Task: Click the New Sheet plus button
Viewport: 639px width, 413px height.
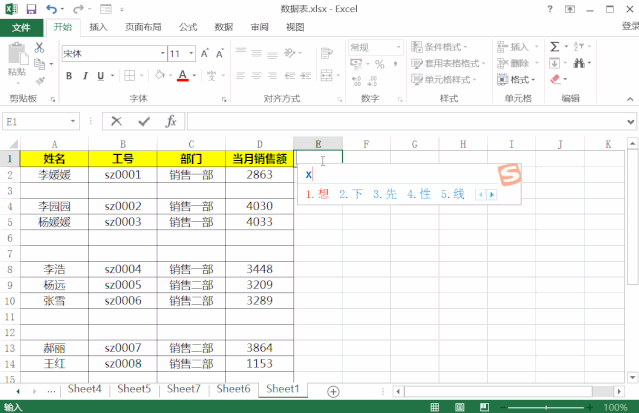Action: click(x=333, y=392)
